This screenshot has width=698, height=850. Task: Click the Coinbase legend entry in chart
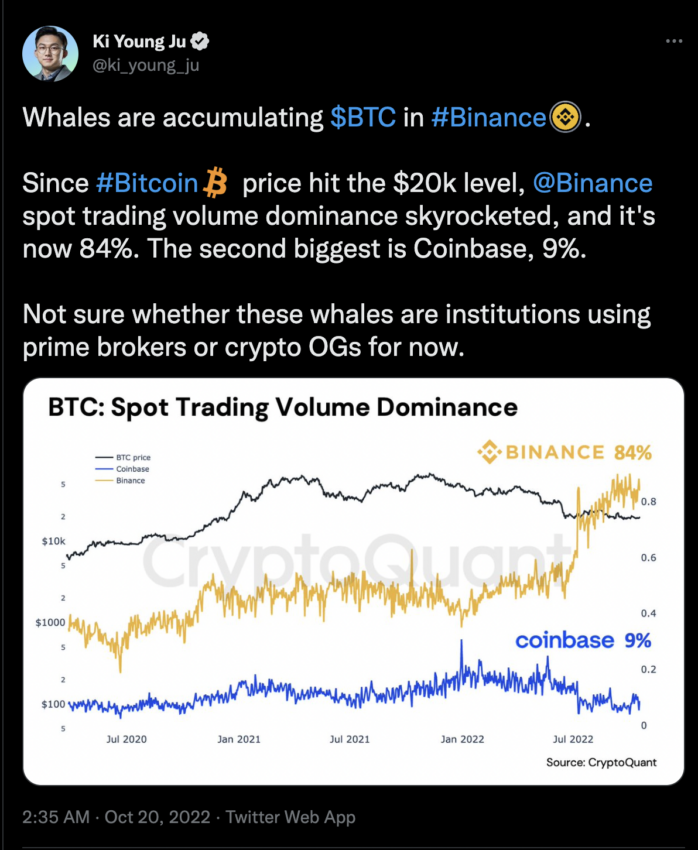click(122, 469)
